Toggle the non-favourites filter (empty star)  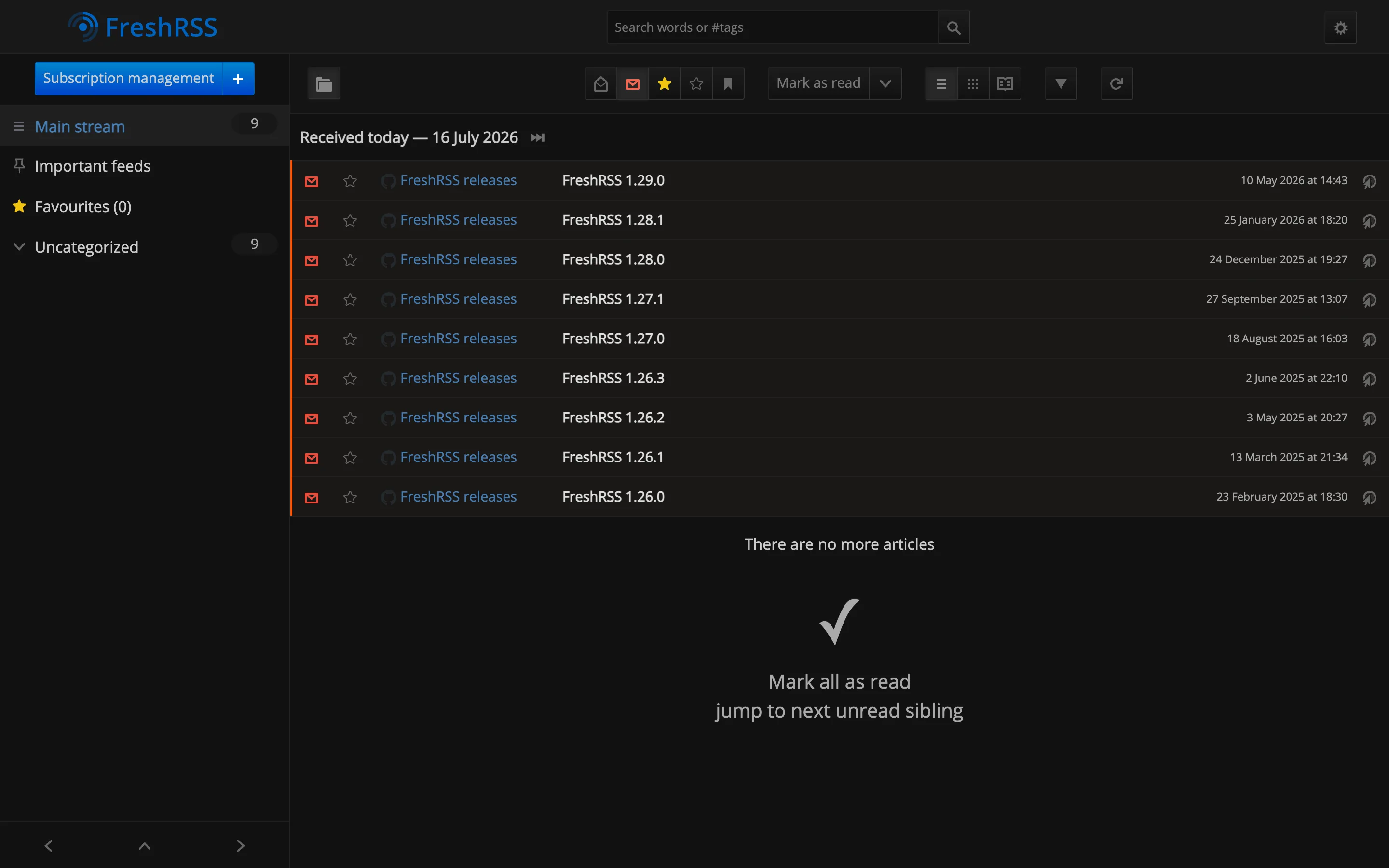696,84
